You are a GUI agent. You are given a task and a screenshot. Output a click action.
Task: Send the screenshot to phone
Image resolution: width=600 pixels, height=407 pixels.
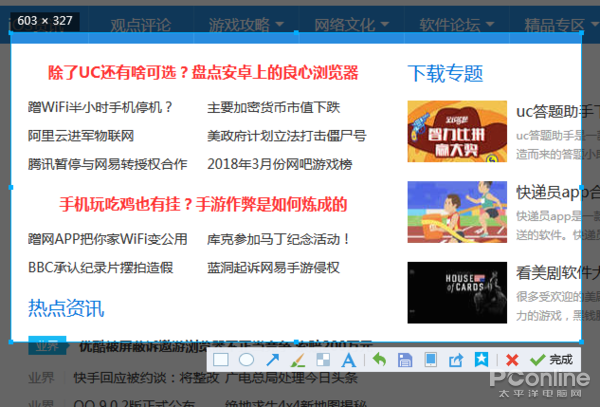coord(430,360)
